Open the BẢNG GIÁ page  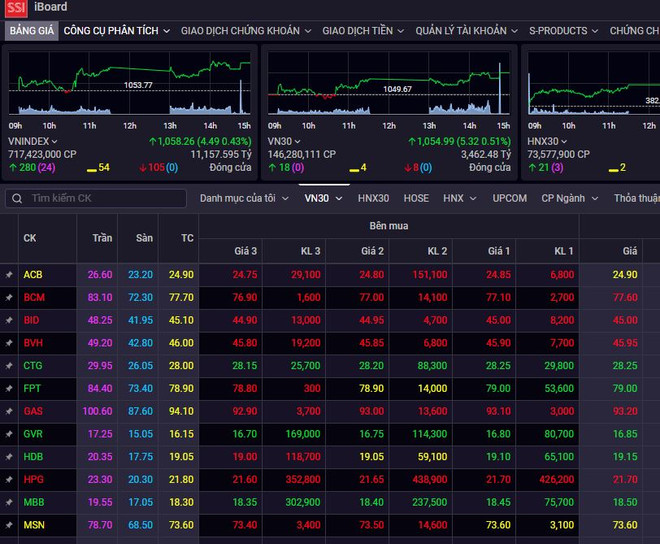(x=32, y=31)
